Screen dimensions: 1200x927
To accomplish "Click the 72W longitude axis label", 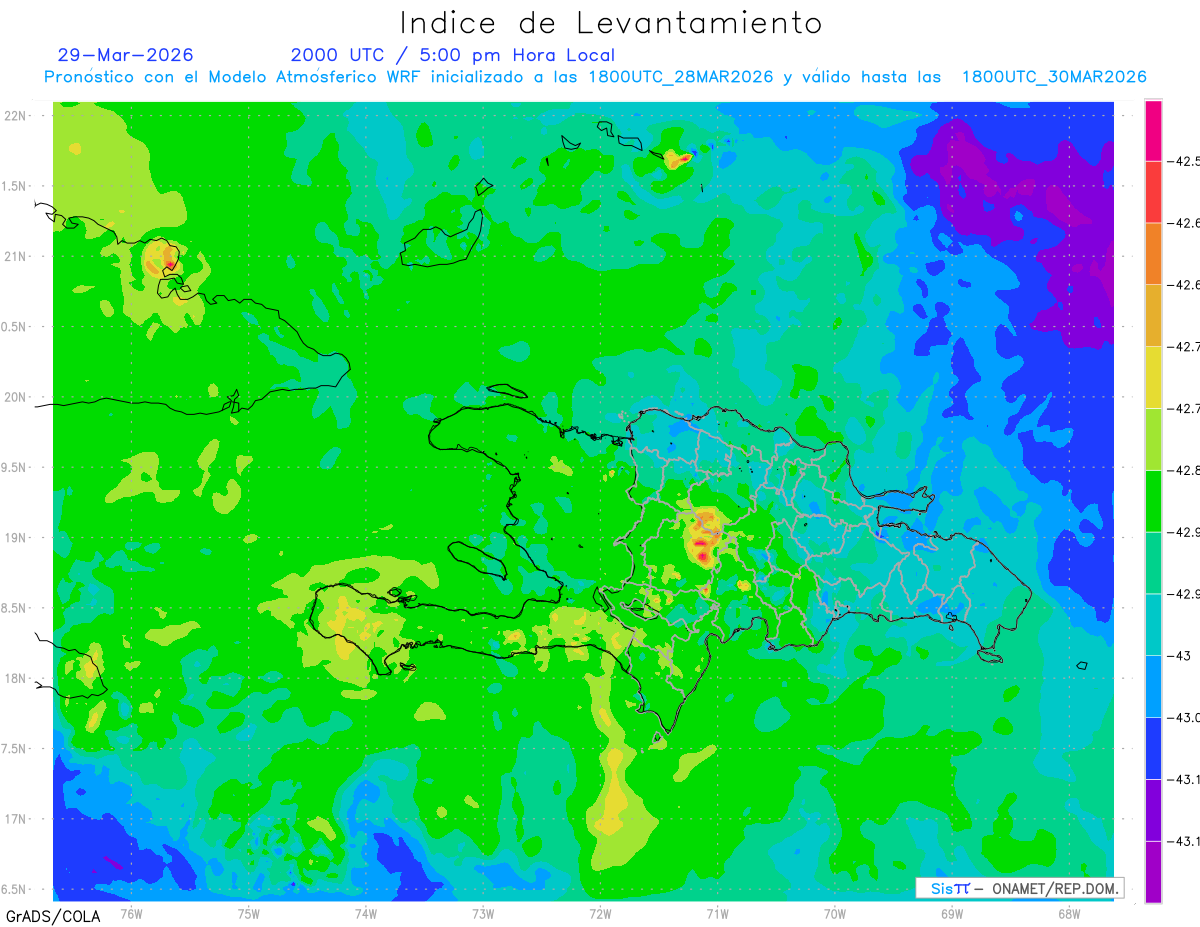I will [x=600, y=913].
